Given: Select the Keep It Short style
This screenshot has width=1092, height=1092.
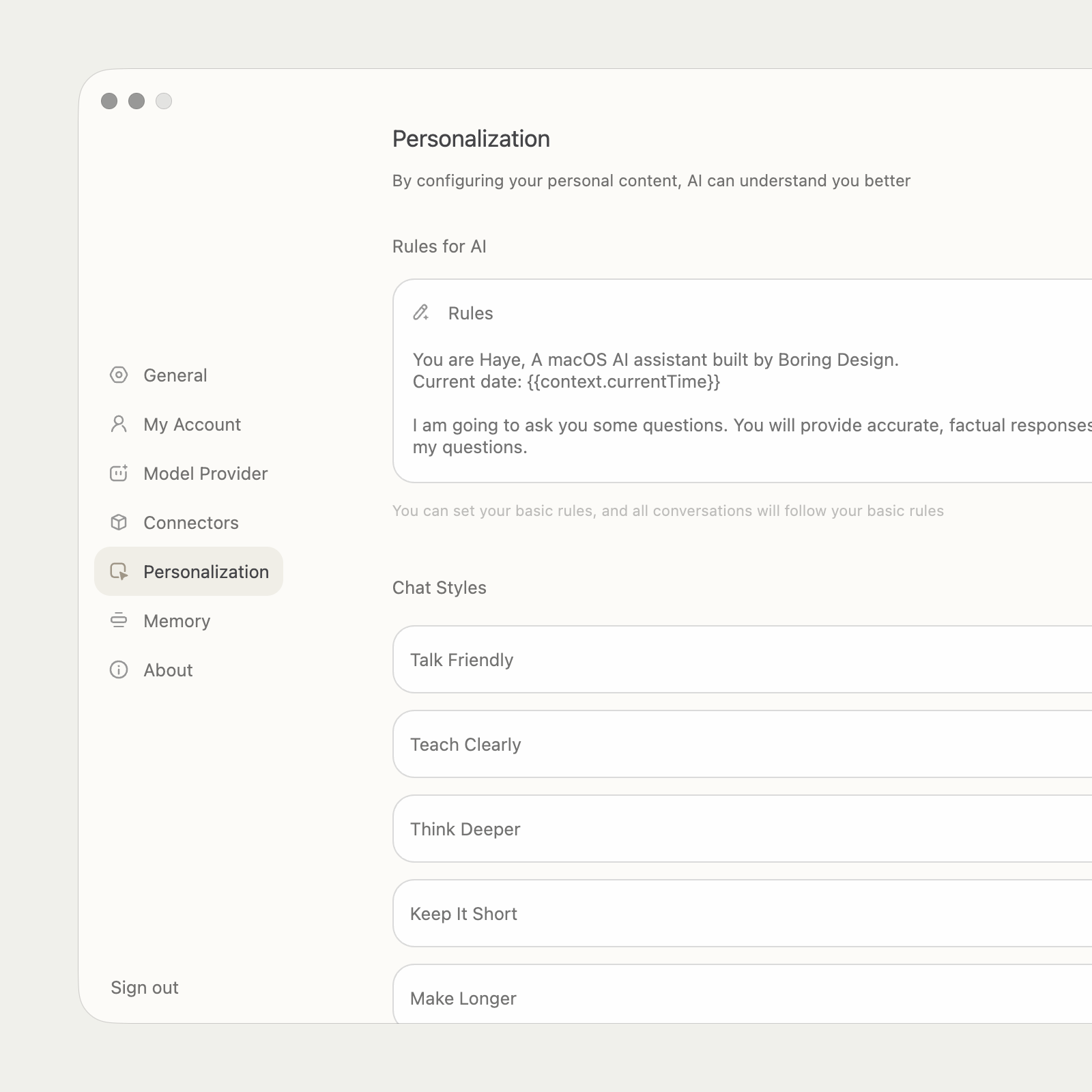Looking at the screenshot, I should point(463,913).
